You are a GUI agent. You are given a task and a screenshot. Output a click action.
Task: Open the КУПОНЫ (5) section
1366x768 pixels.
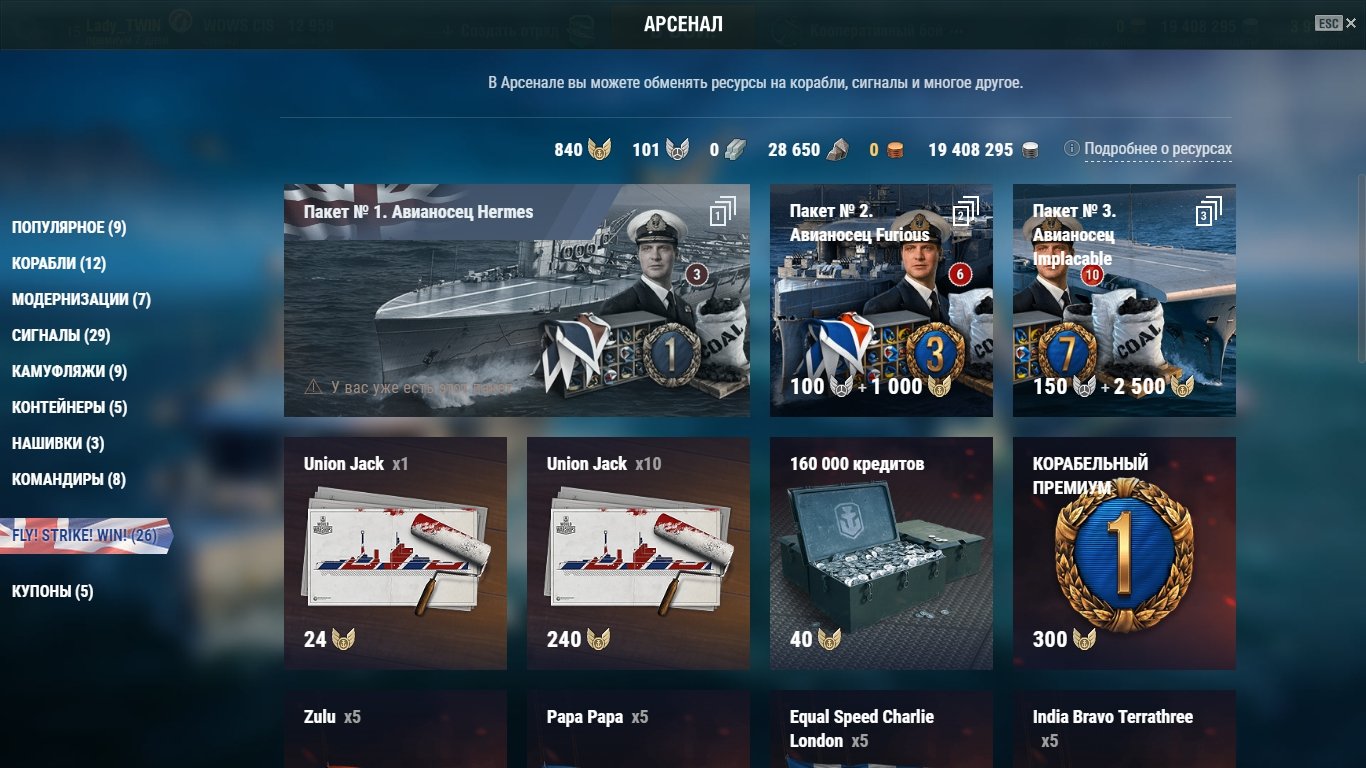pos(52,592)
